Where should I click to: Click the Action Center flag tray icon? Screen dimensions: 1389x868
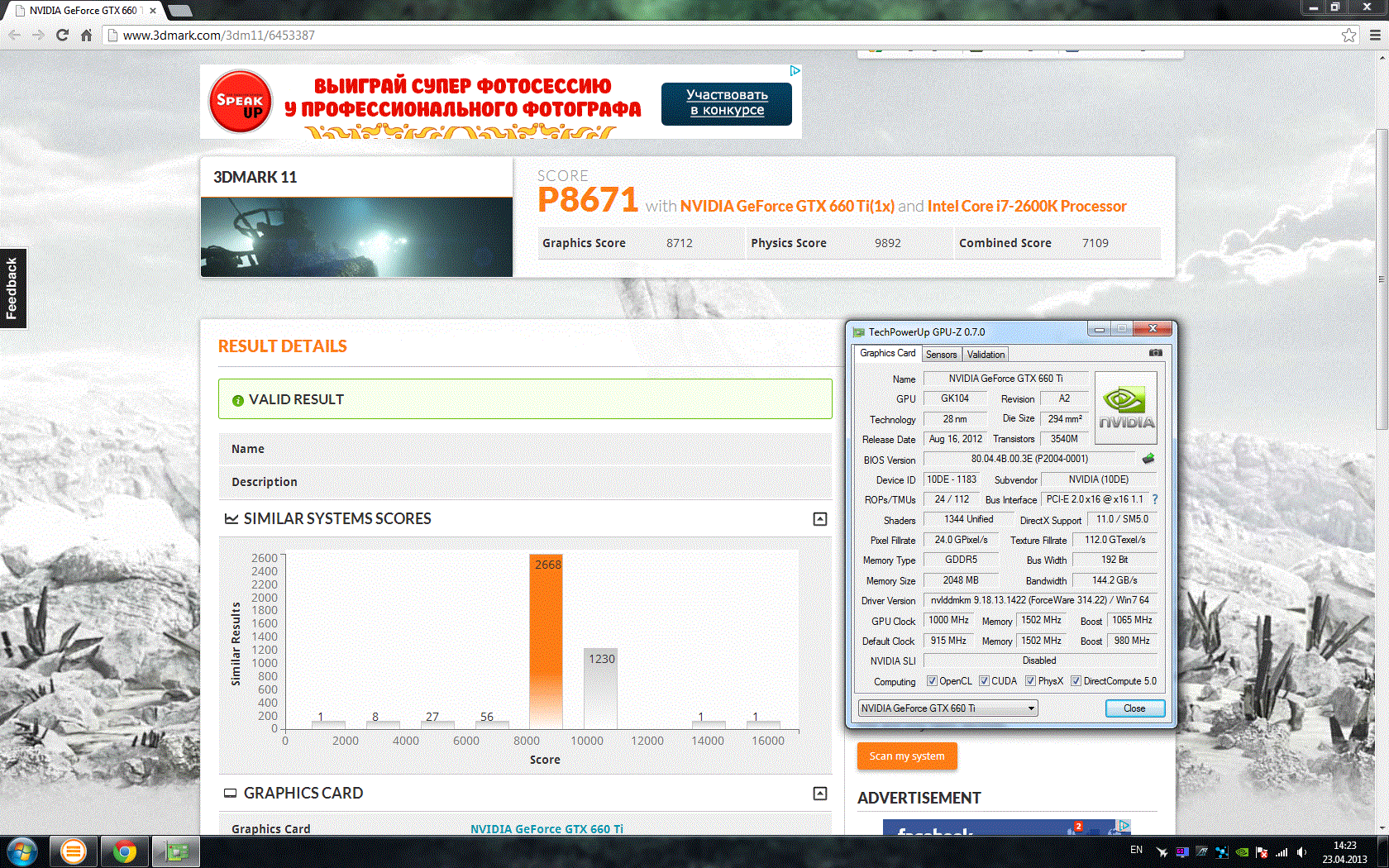(1262, 852)
